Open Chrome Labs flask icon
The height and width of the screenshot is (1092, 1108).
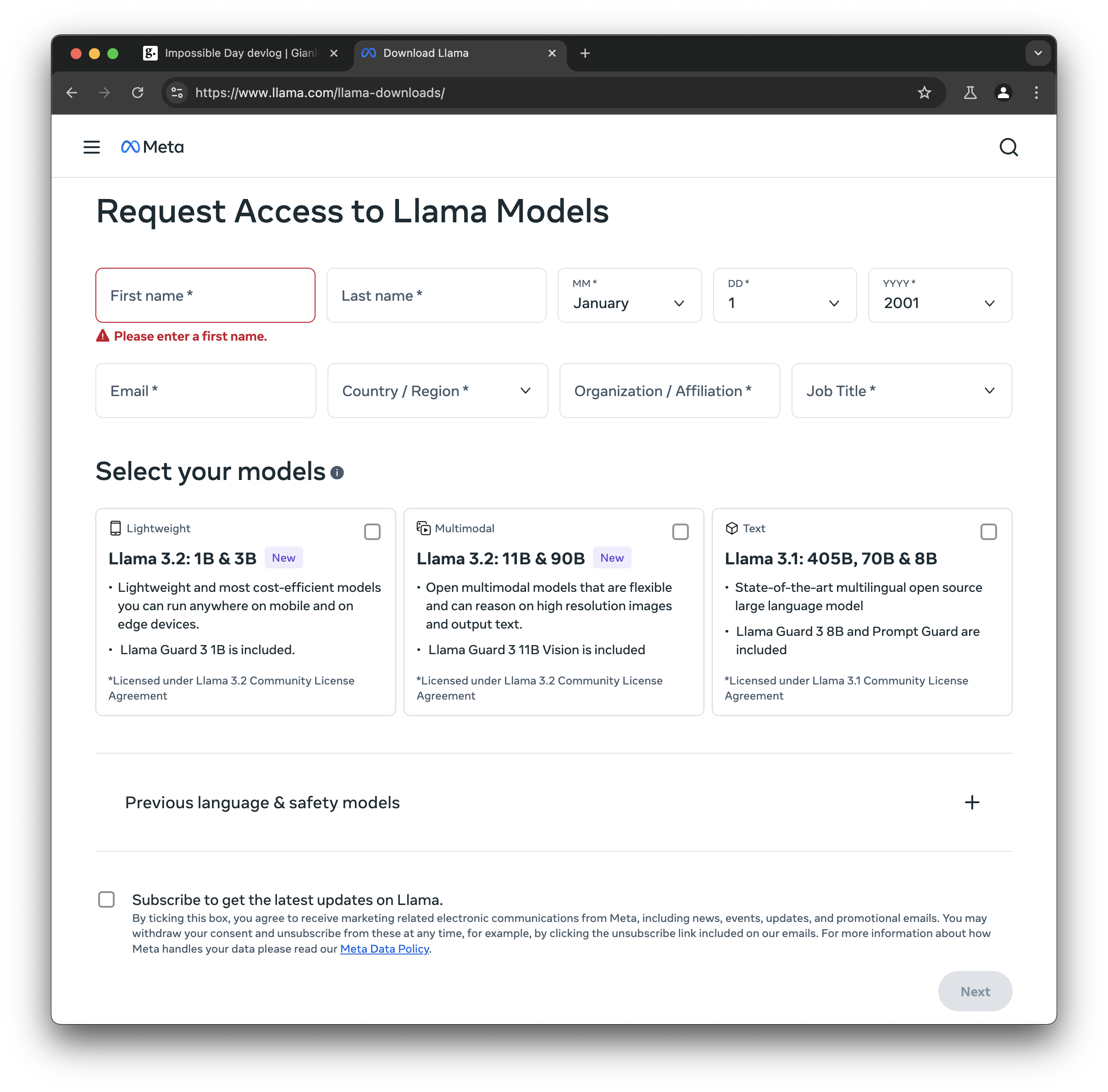click(970, 92)
